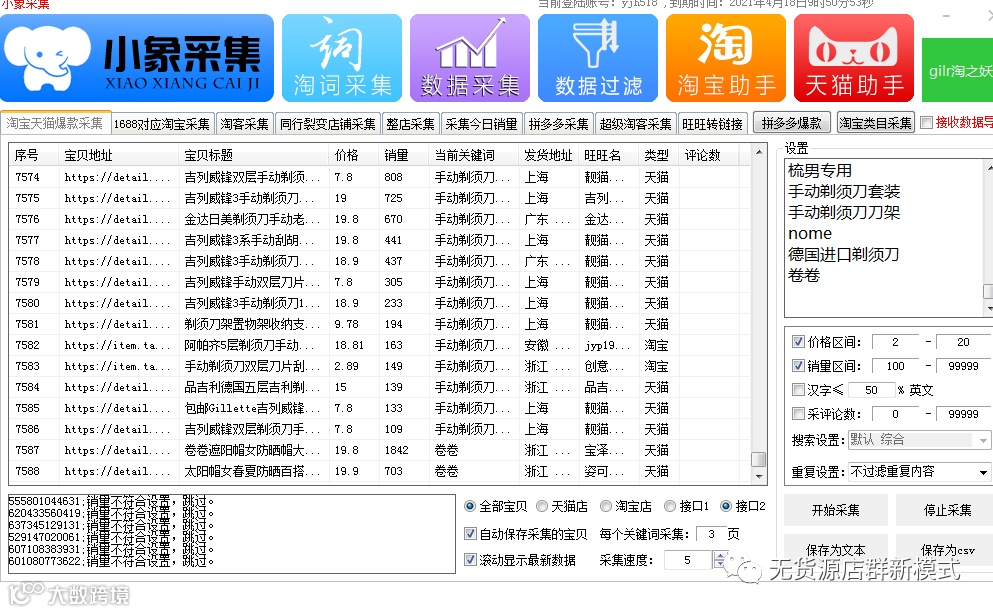993x613 pixels.
Task: Click the 采集速度 stepper arrows
Action: [x=719, y=559]
